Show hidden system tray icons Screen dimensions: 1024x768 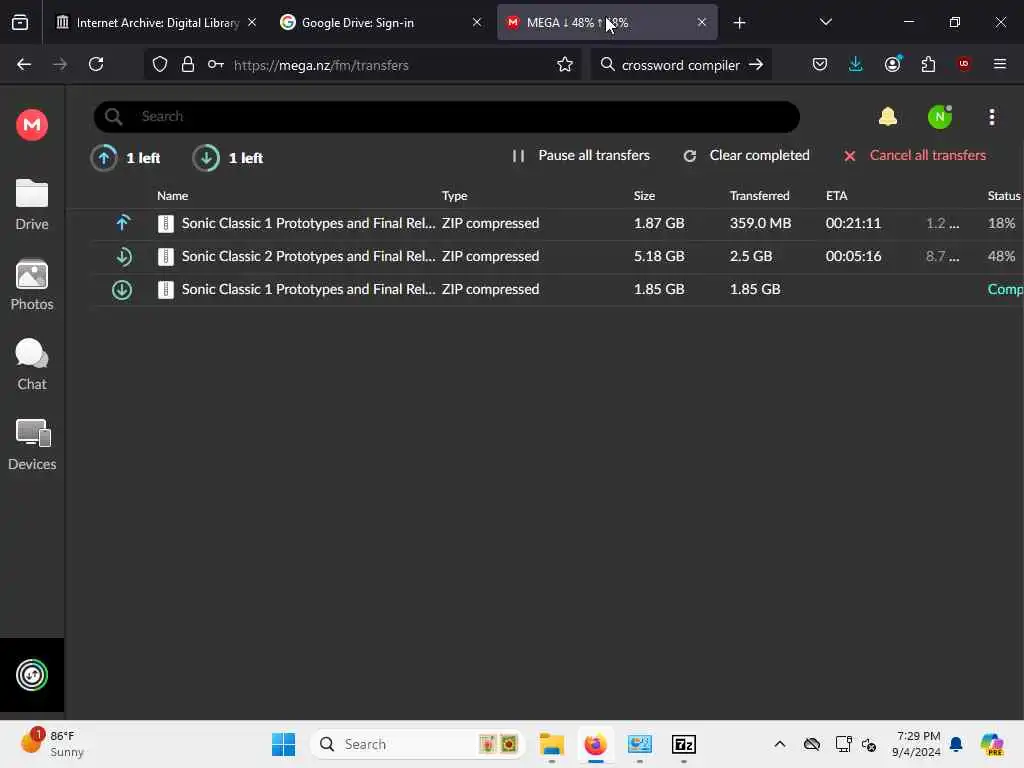point(779,744)
